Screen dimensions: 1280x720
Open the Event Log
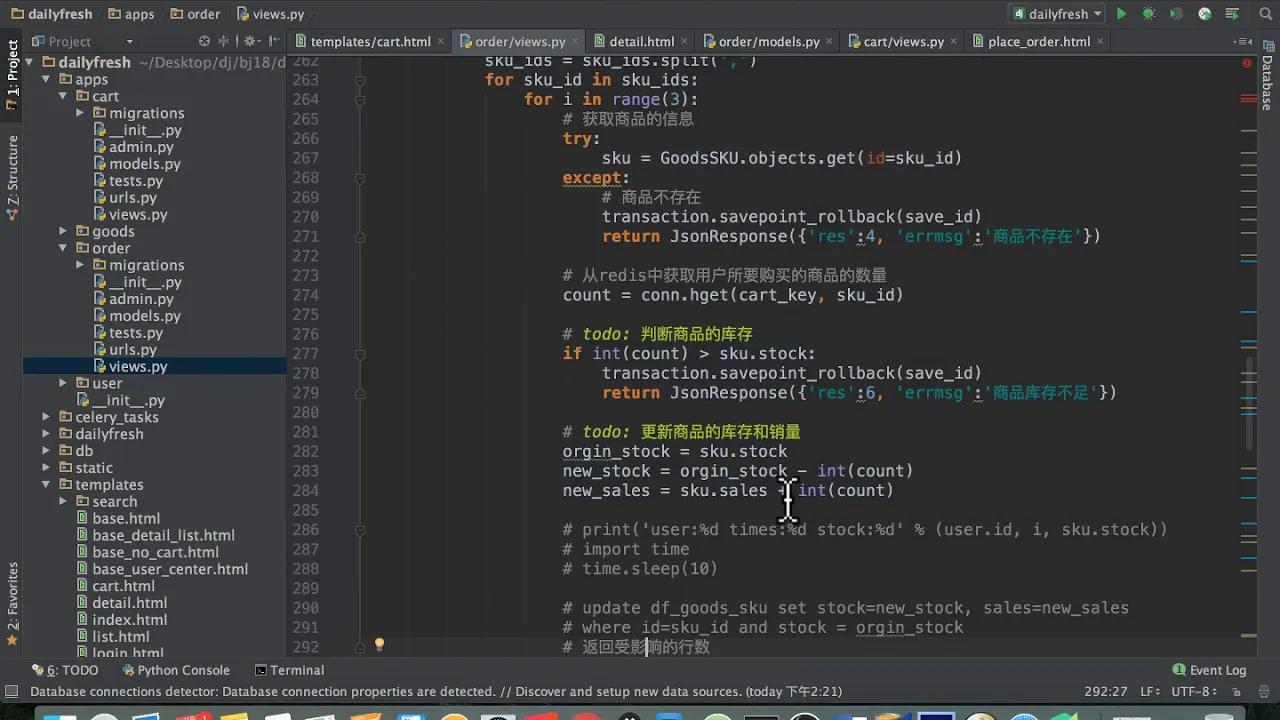(x=1209, y=670)
